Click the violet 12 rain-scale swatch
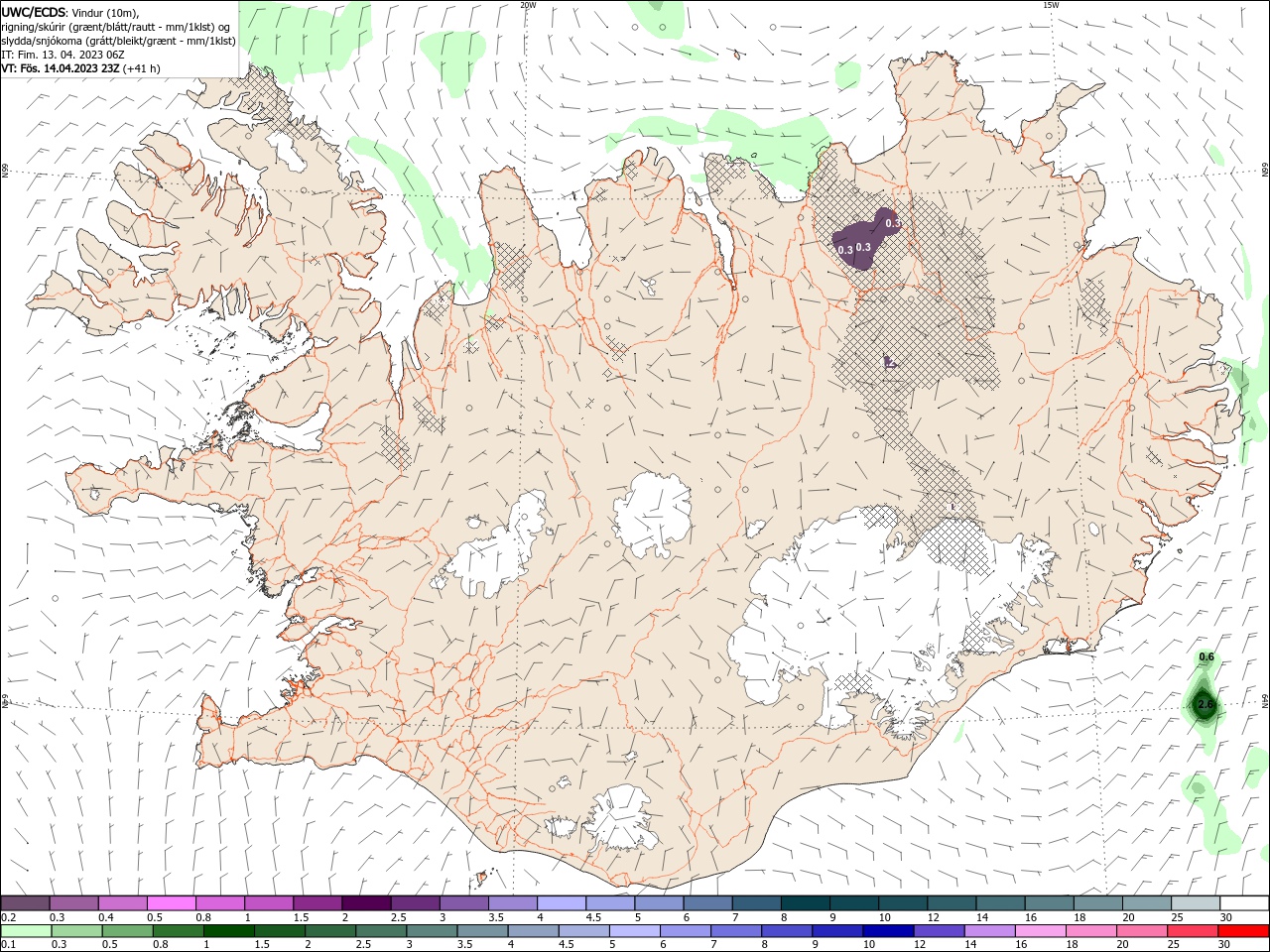 click(x=939, y=931)
